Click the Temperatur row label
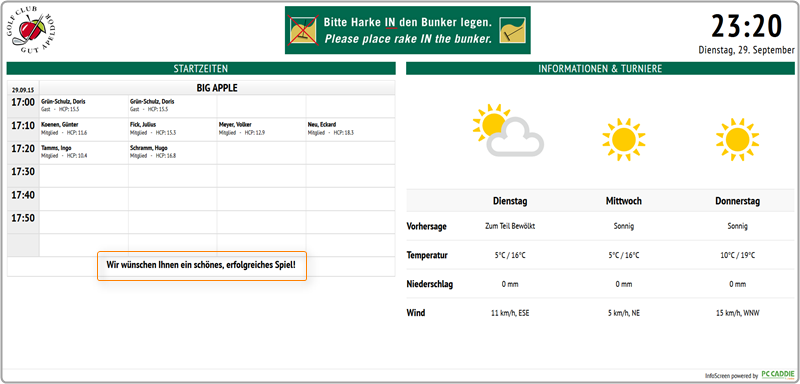Screen dimensions: 800x384 (427, 255)
